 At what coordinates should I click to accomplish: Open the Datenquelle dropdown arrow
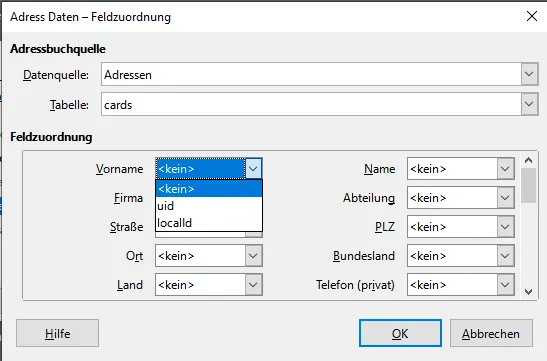coord(529,74)
